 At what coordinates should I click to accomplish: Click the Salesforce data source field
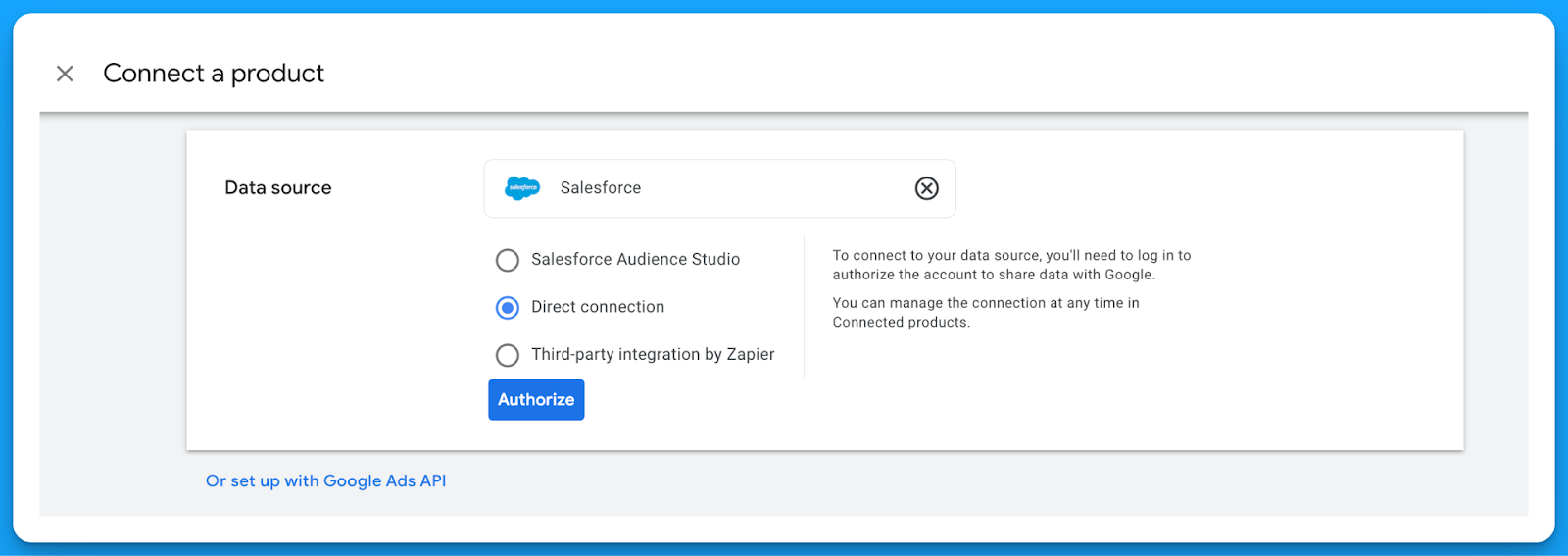click(719, 188)
